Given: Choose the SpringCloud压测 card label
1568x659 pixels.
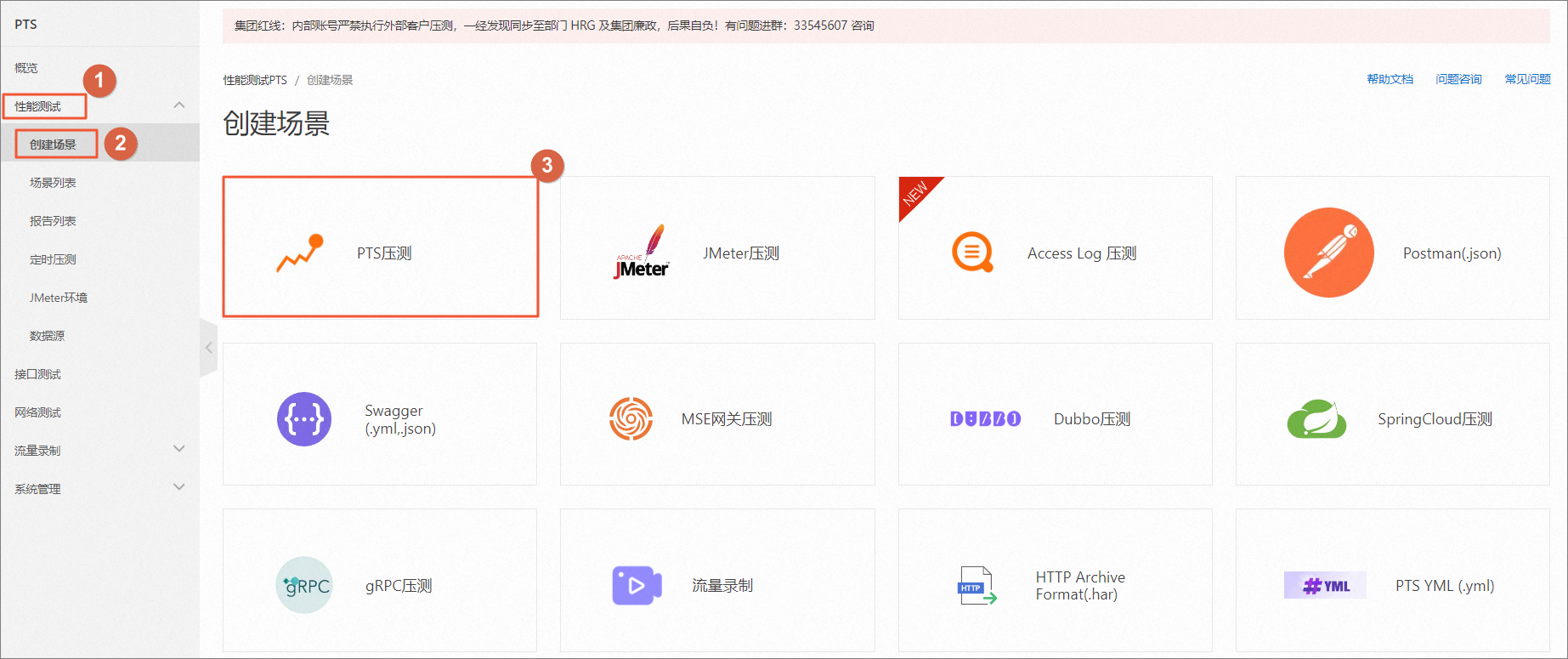Looking at the screenshot, I should (x=1435, y=419).
